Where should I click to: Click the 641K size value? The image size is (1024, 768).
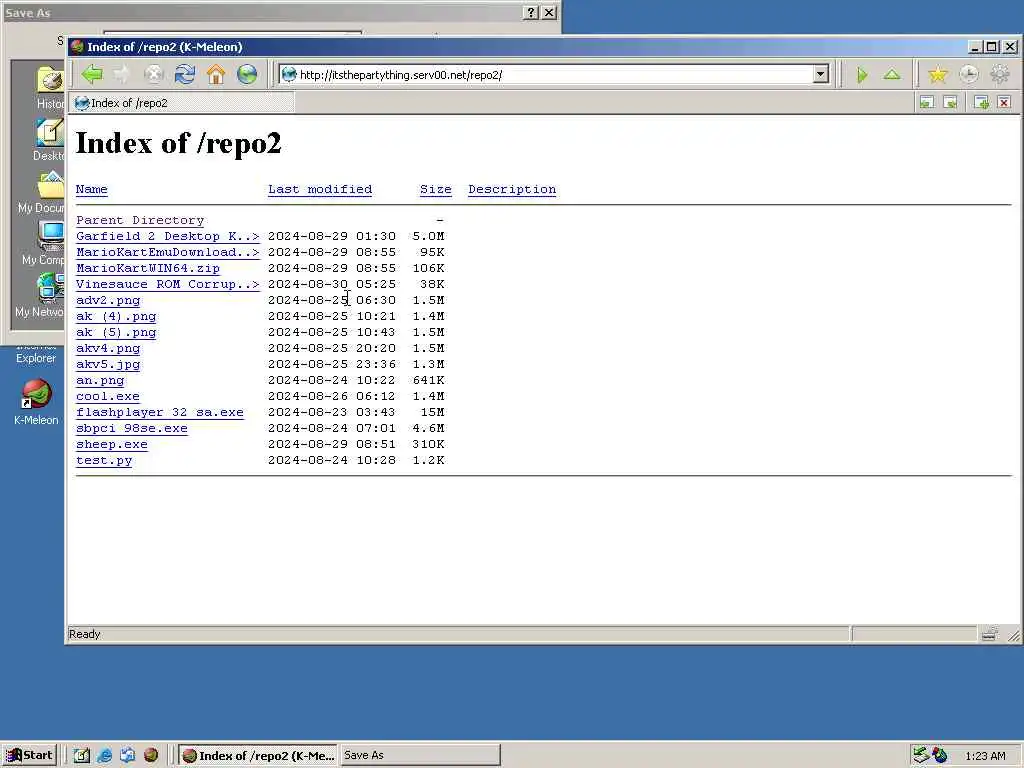click(428, 380)
